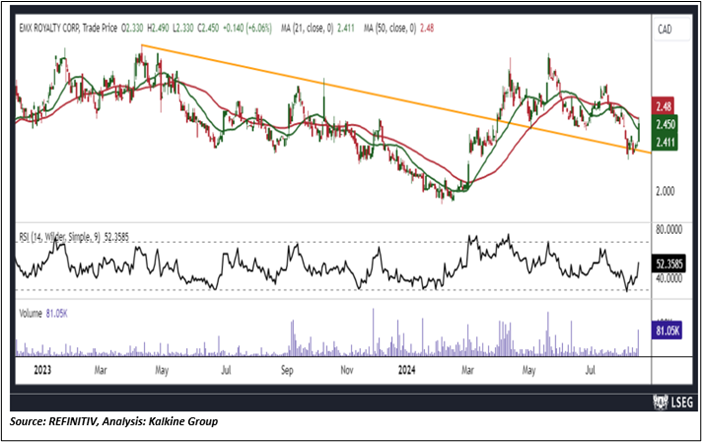702x442 pixels.
Task: Click the Jul label after 2024 on the time axis
Action: pos(591,370)
